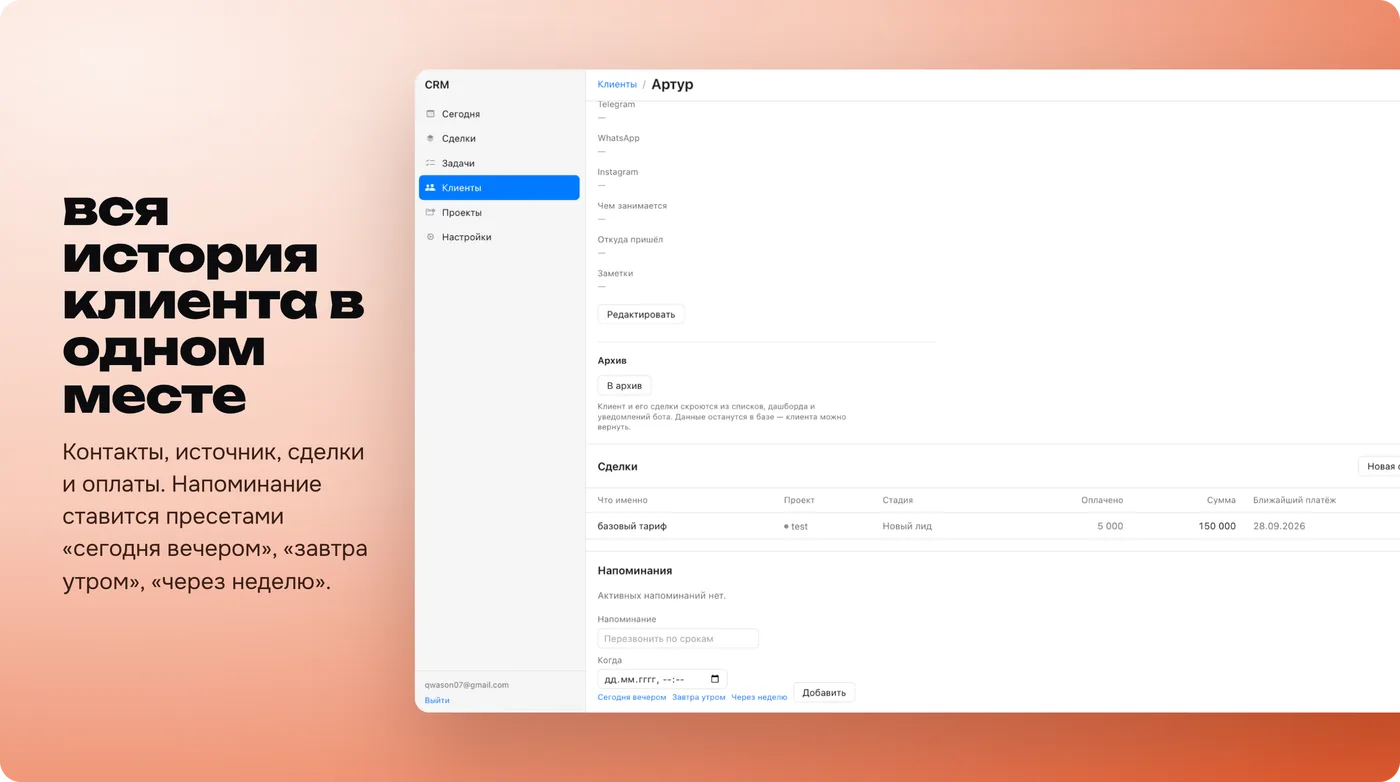This screenshot has width=1400, height=782.
Task: Choose Через неделю preset
Action: [x=759, y=697]
